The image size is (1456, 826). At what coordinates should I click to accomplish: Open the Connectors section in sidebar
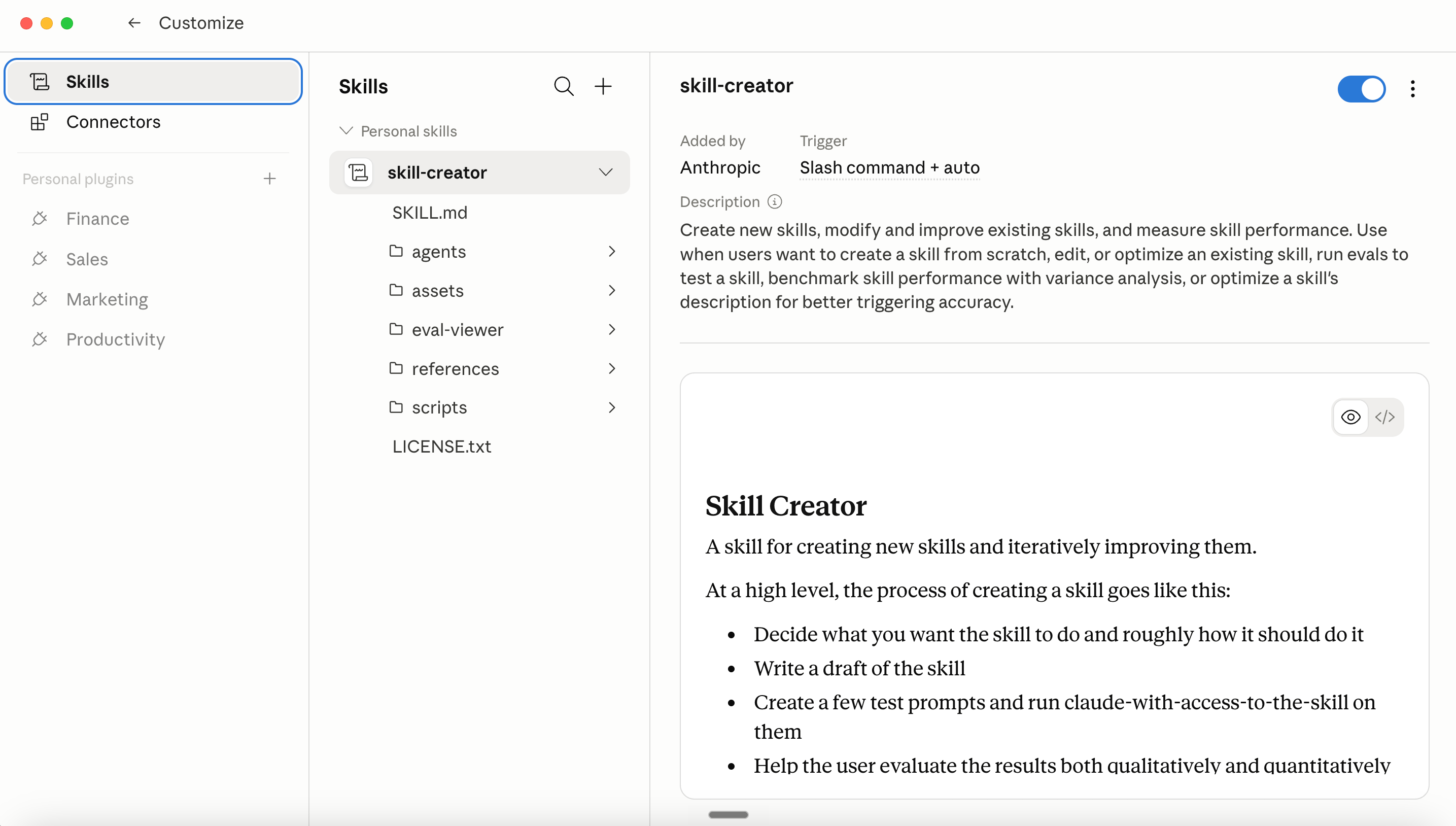153,122
